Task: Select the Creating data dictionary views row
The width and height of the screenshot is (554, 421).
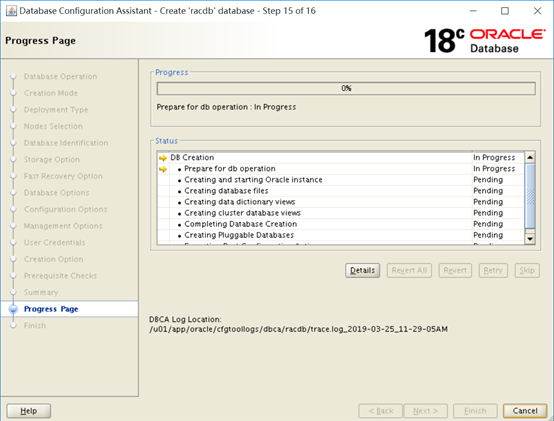Action: 341,202
